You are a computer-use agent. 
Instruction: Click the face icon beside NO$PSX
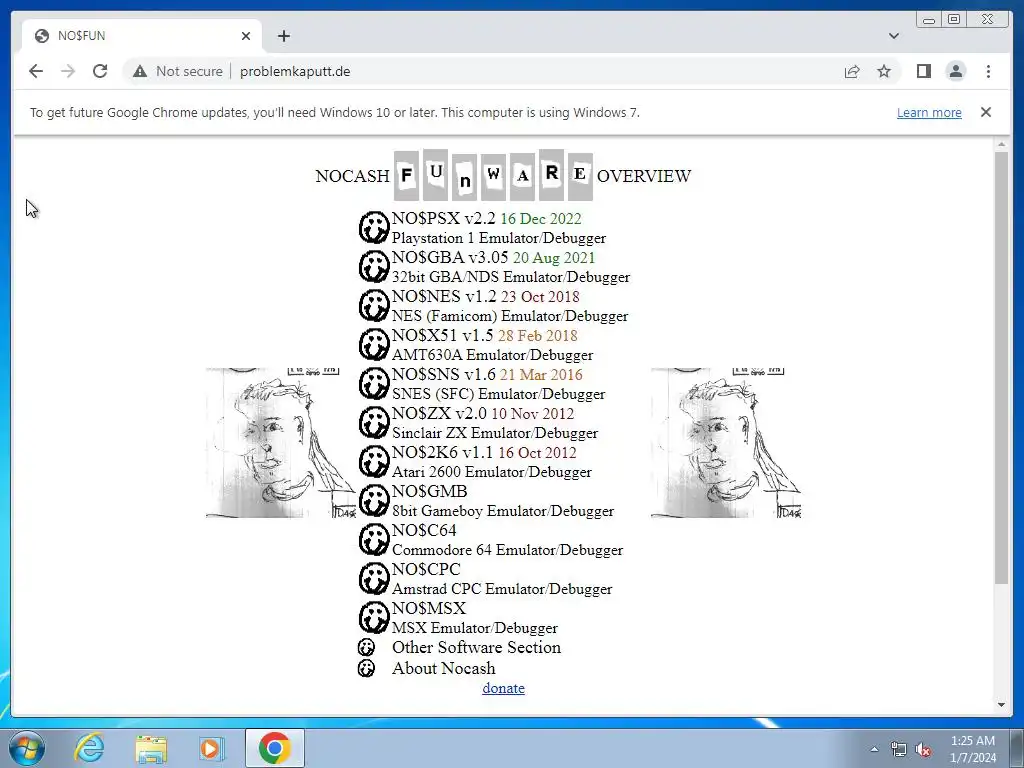tap(374, 228)
